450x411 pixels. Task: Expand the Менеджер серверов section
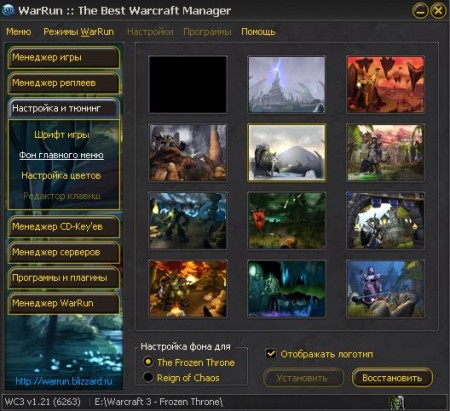tap(64, 252)
